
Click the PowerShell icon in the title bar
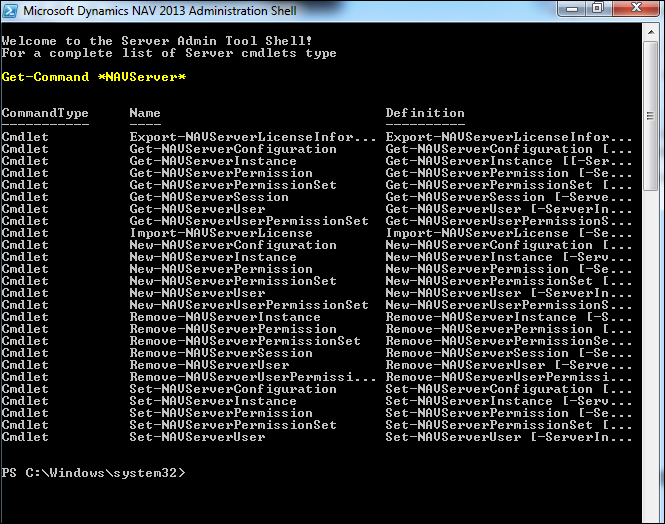point(10,11)
